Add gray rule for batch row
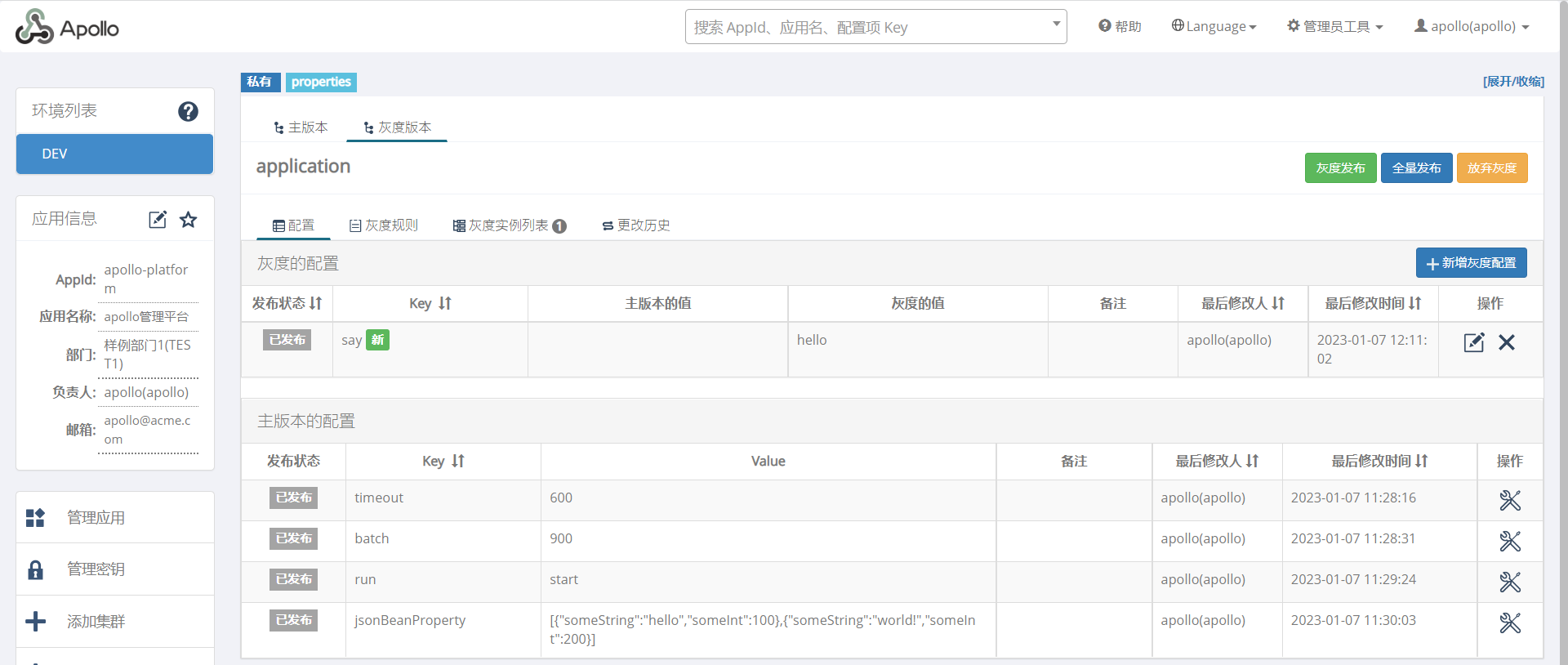This screenshot has width=1568, height=665. (x=1510, y=541)
